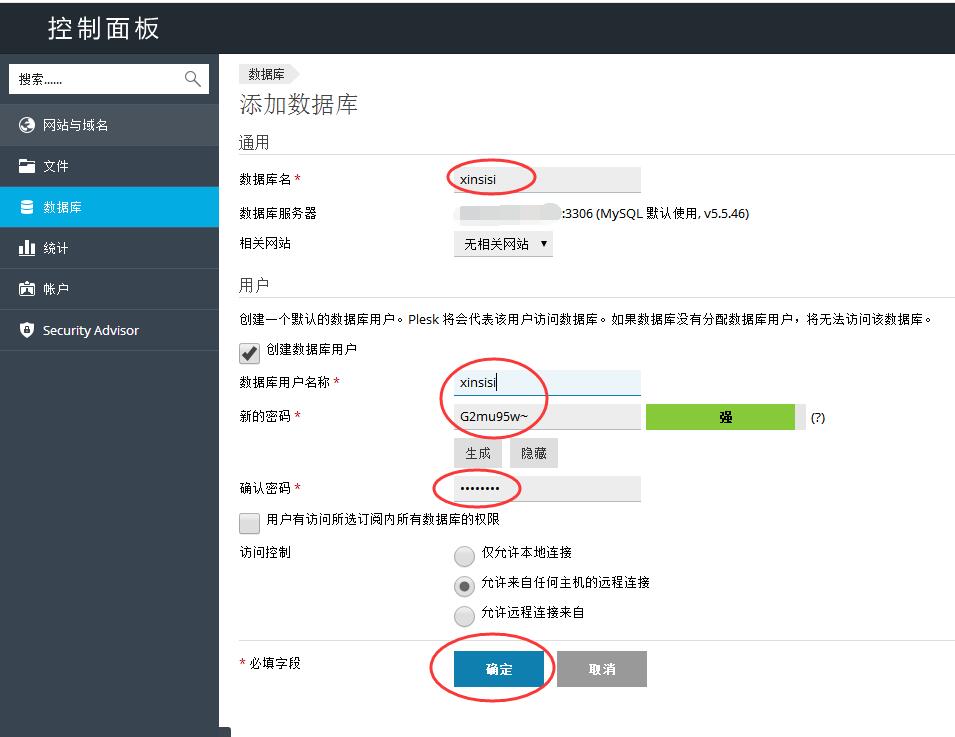The height and width of the screenshot is (737, 955).
Task: Click the search magnifier icon
Action: point(192,79)
